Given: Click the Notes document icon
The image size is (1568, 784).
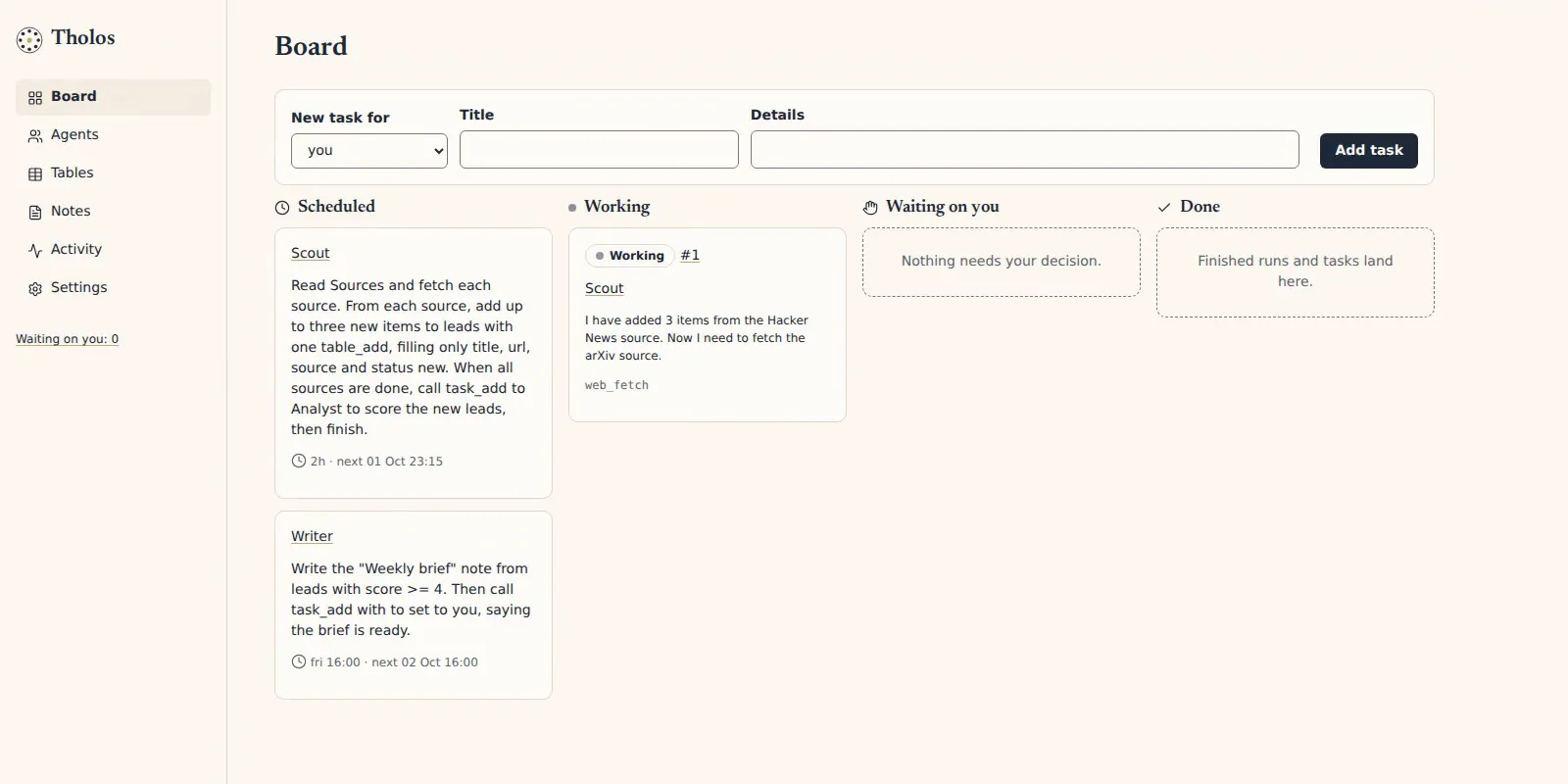Looking at the screenshot, I should pyautogui.click(x=35, y=213).
